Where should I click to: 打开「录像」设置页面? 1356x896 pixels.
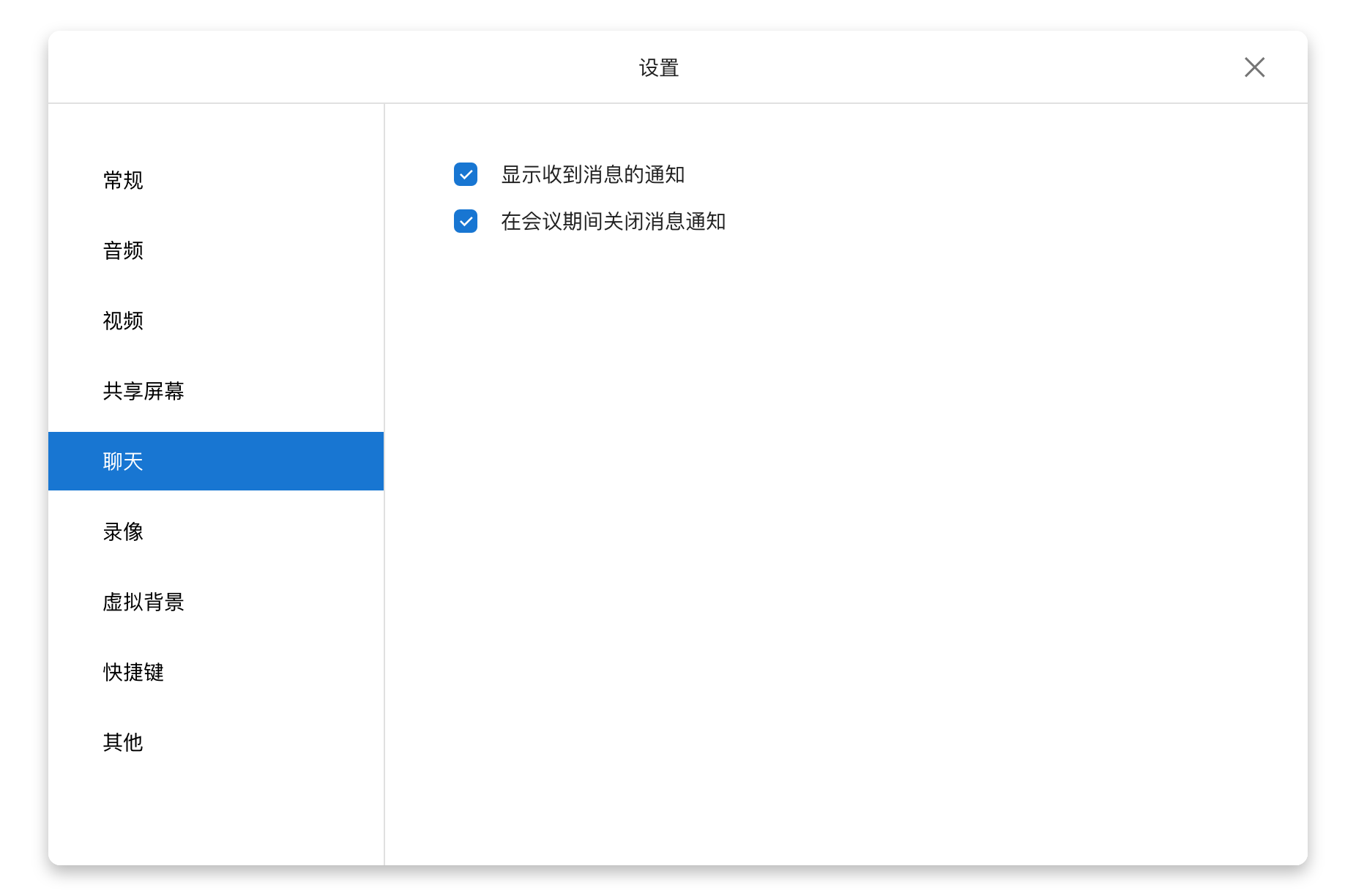123,531
